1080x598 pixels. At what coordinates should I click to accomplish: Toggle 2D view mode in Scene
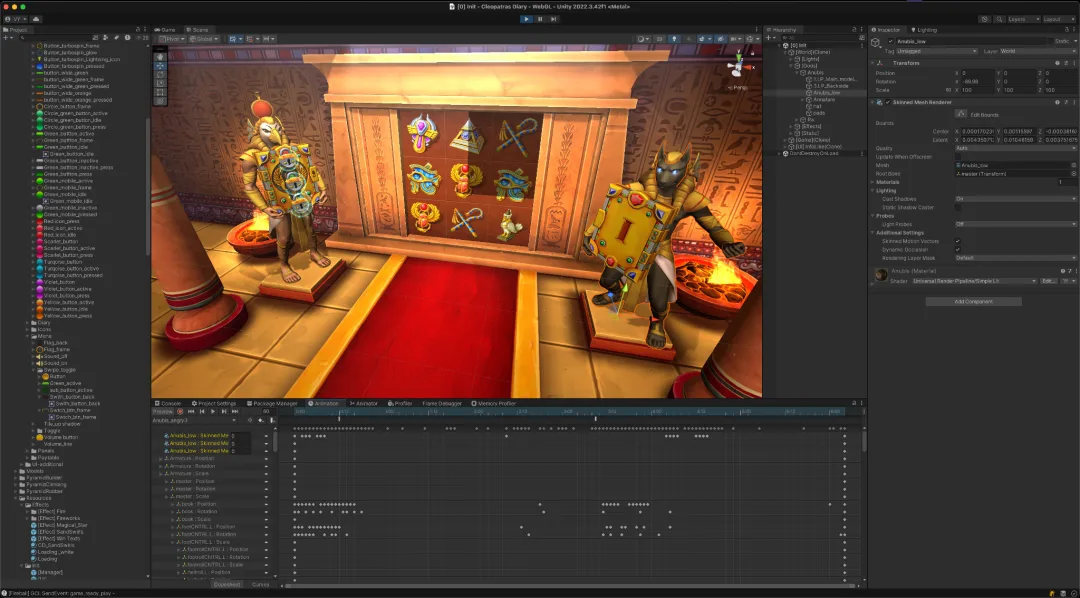(660, 39)
